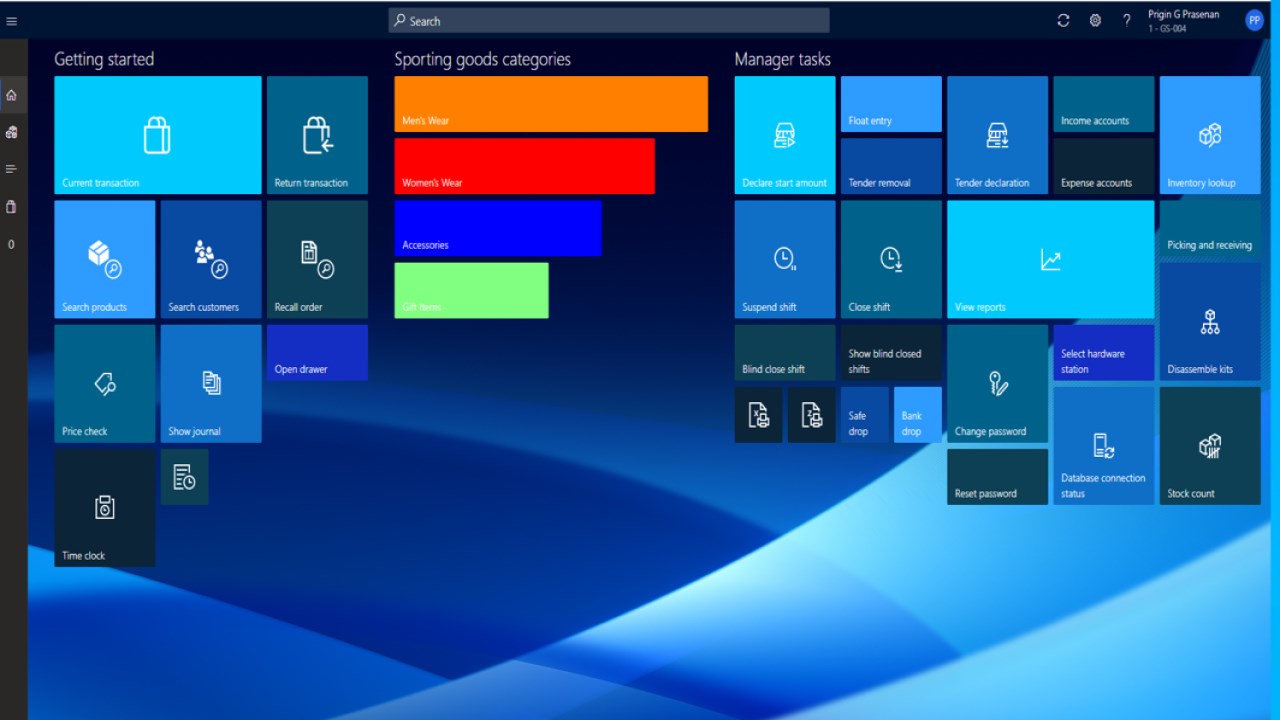Click the Reset password tile
Screen dimensions: 1280x720
997,476
